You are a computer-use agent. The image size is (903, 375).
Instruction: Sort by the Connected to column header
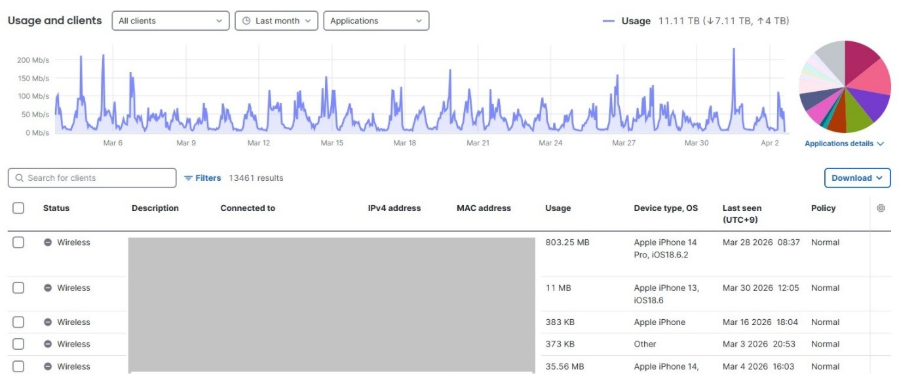coord(248,208)
